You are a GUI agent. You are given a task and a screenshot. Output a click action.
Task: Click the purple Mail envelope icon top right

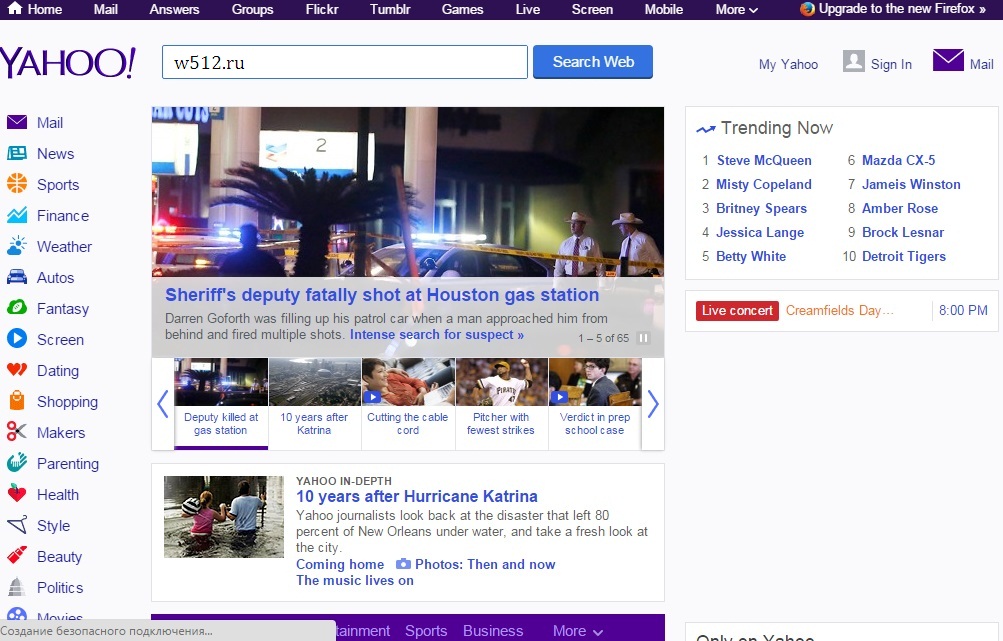pyautogui.click(x=948, y=60)
